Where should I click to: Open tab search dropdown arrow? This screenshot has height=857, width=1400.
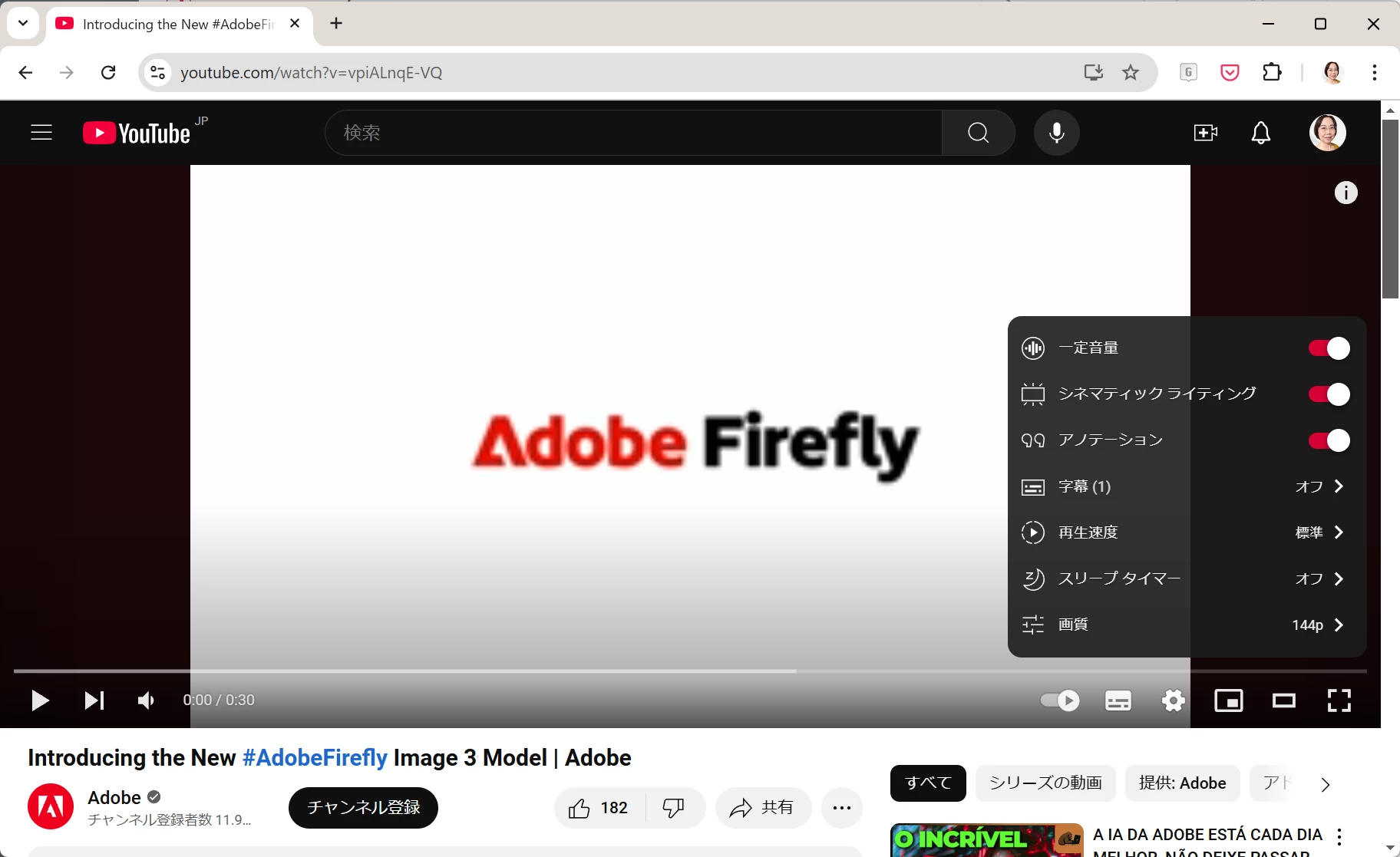pos(23,23)
